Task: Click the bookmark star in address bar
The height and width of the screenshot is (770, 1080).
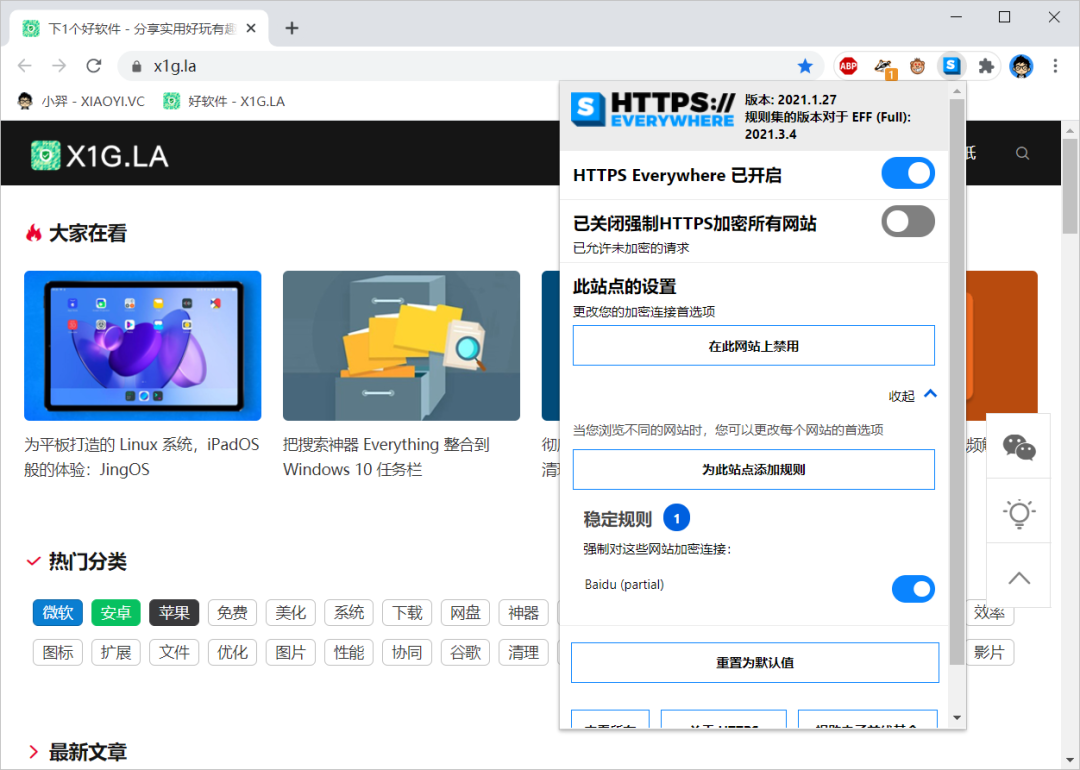Action: coord(805,66)
